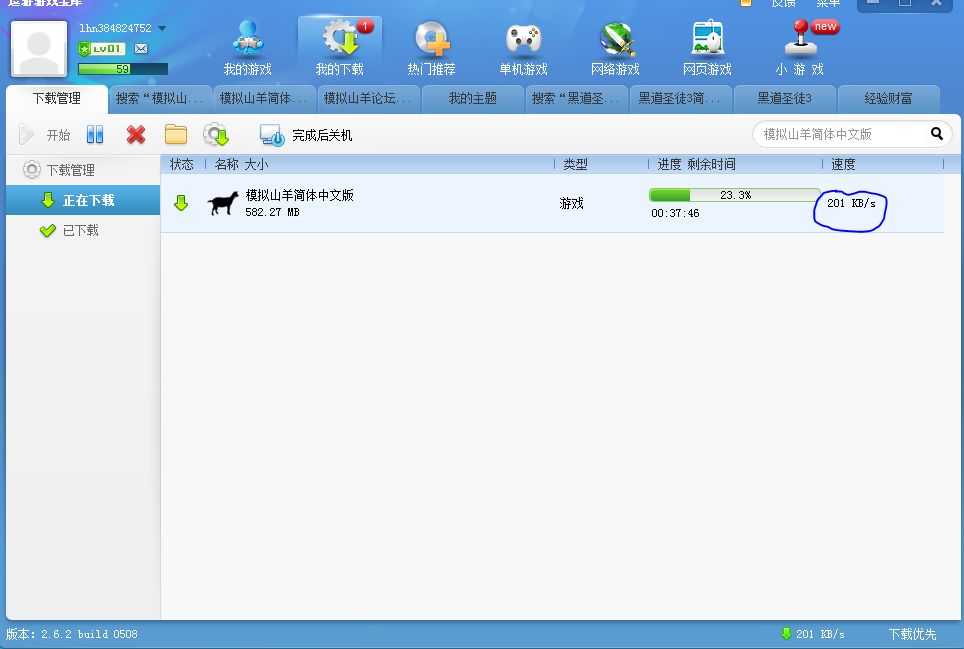Image resolution: width=964 pixels, height=649 pixels.
Task: Select 正在下载 in the sidebar
Action: pyautogui.click(x=83, y=200)
